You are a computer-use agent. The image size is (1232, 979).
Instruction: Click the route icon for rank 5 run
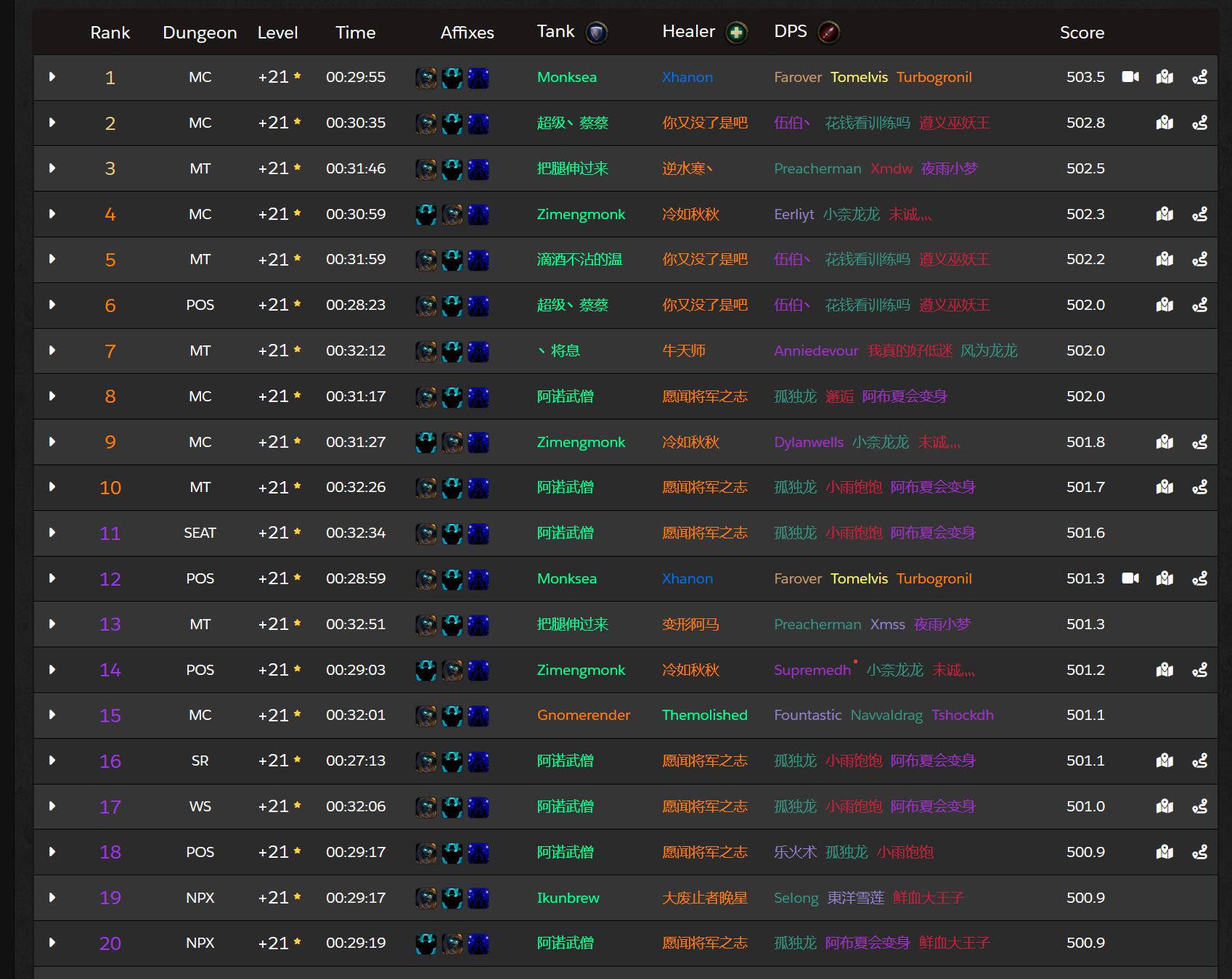click(x=1200, y=259)
